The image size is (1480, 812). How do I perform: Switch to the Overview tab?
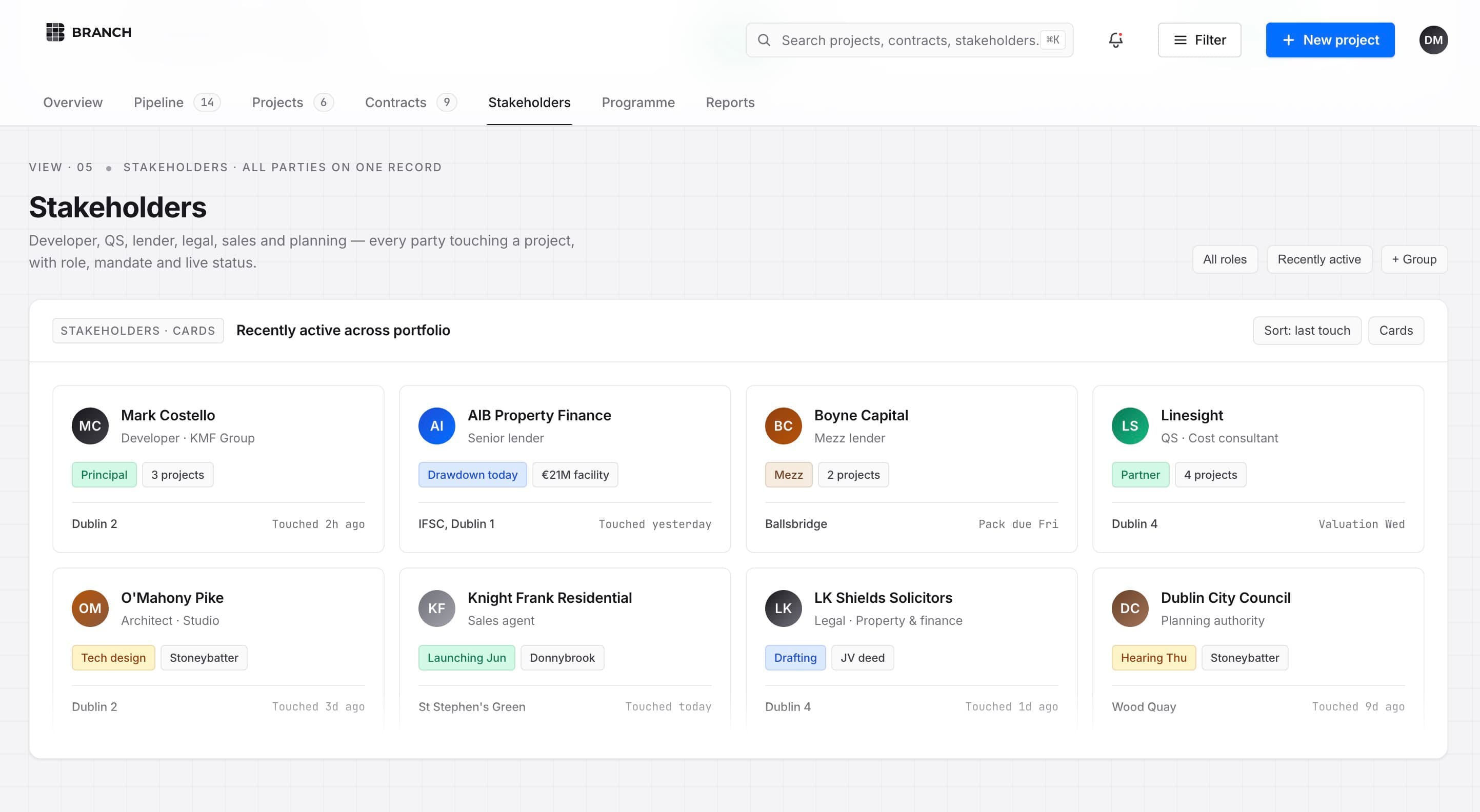(x=73, y=102)
